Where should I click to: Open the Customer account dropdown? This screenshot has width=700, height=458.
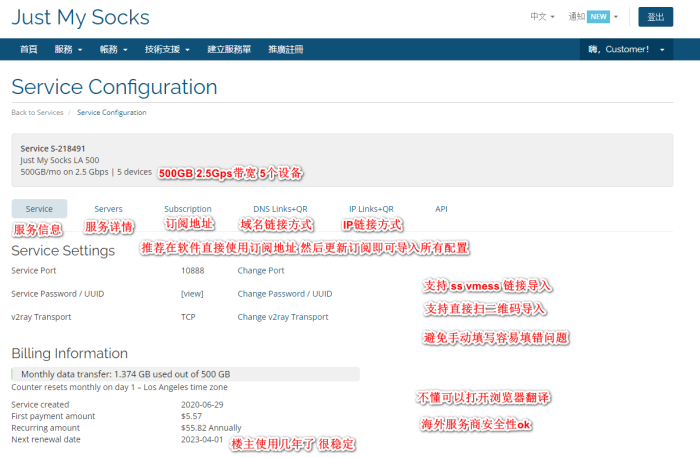coord(626,50)
